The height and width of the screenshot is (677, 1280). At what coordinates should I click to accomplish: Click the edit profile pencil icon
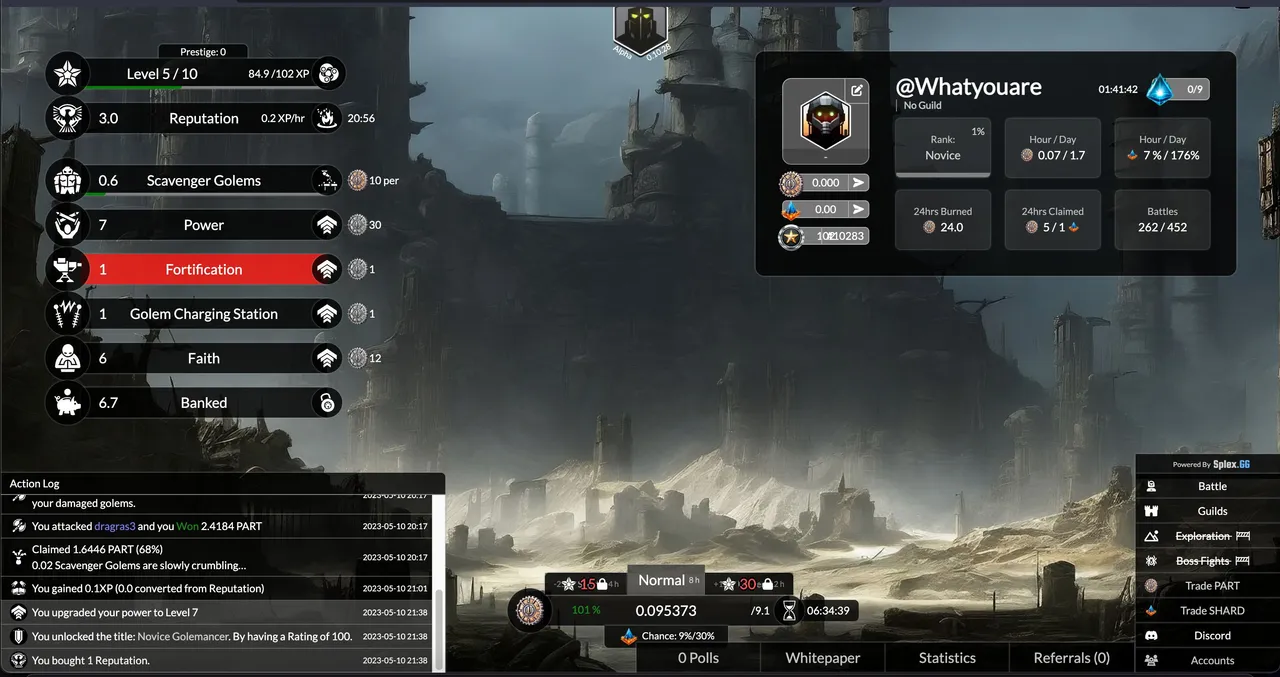(857, 90)
